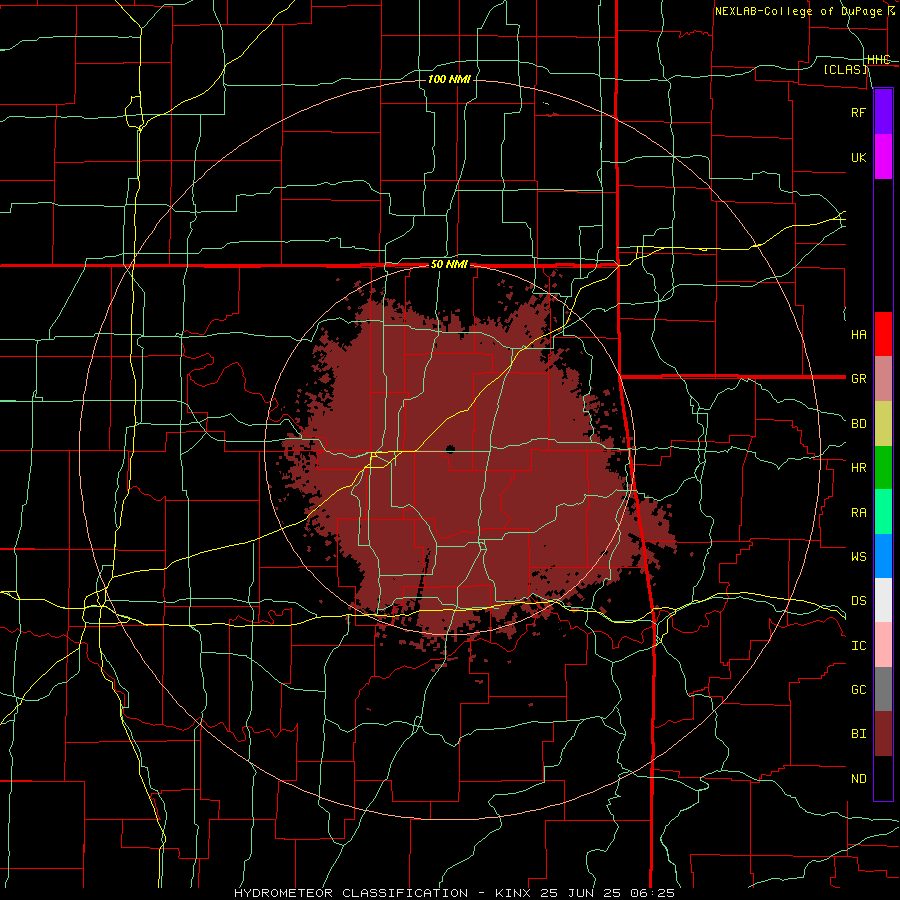Click the NEXLAB-College of DuPage header text
Viewport: 900px width, 900px height.
click(x=798, y=11)
